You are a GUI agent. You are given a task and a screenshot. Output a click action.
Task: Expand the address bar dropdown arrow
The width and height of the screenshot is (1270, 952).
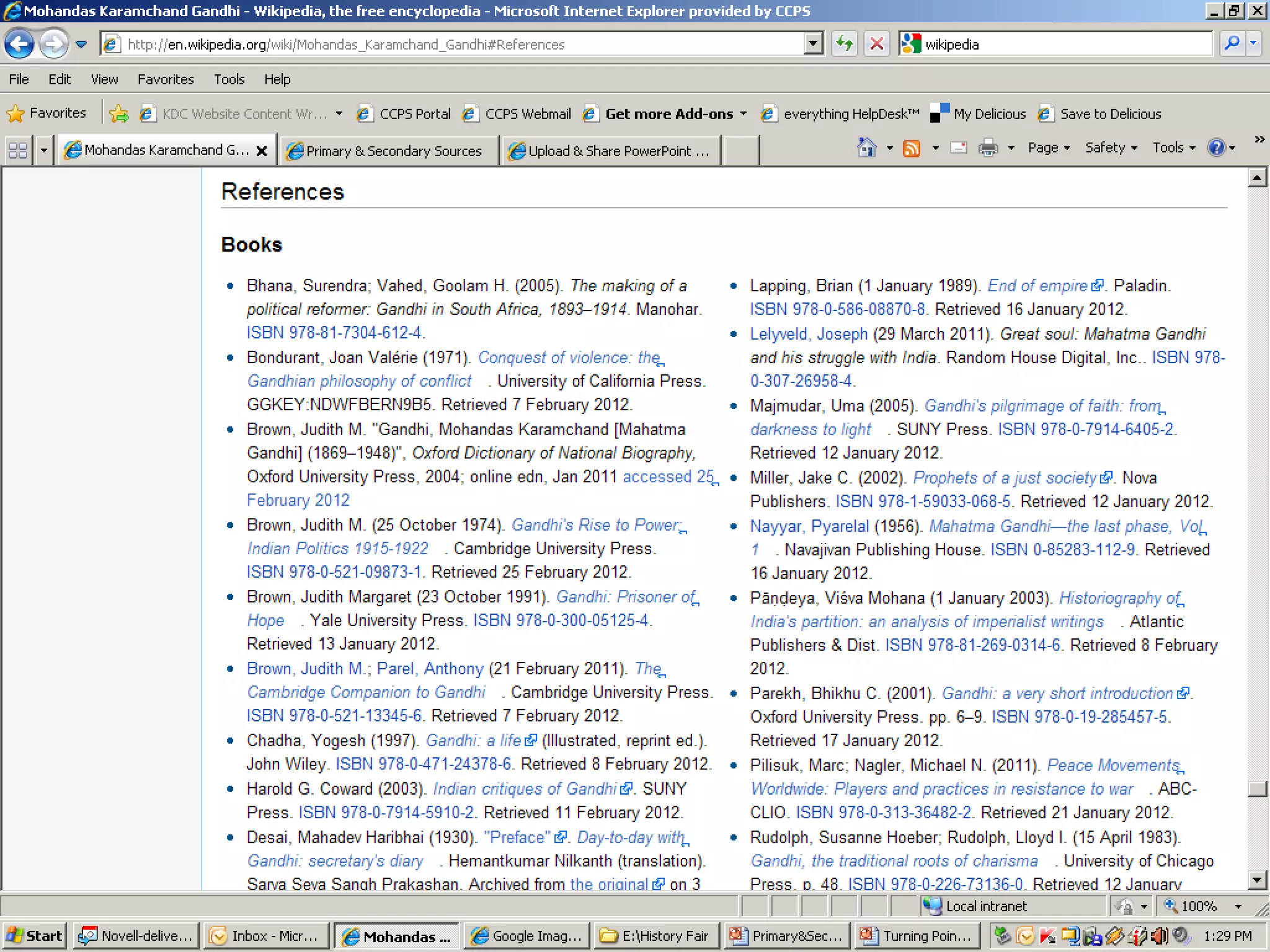point(813,44)
